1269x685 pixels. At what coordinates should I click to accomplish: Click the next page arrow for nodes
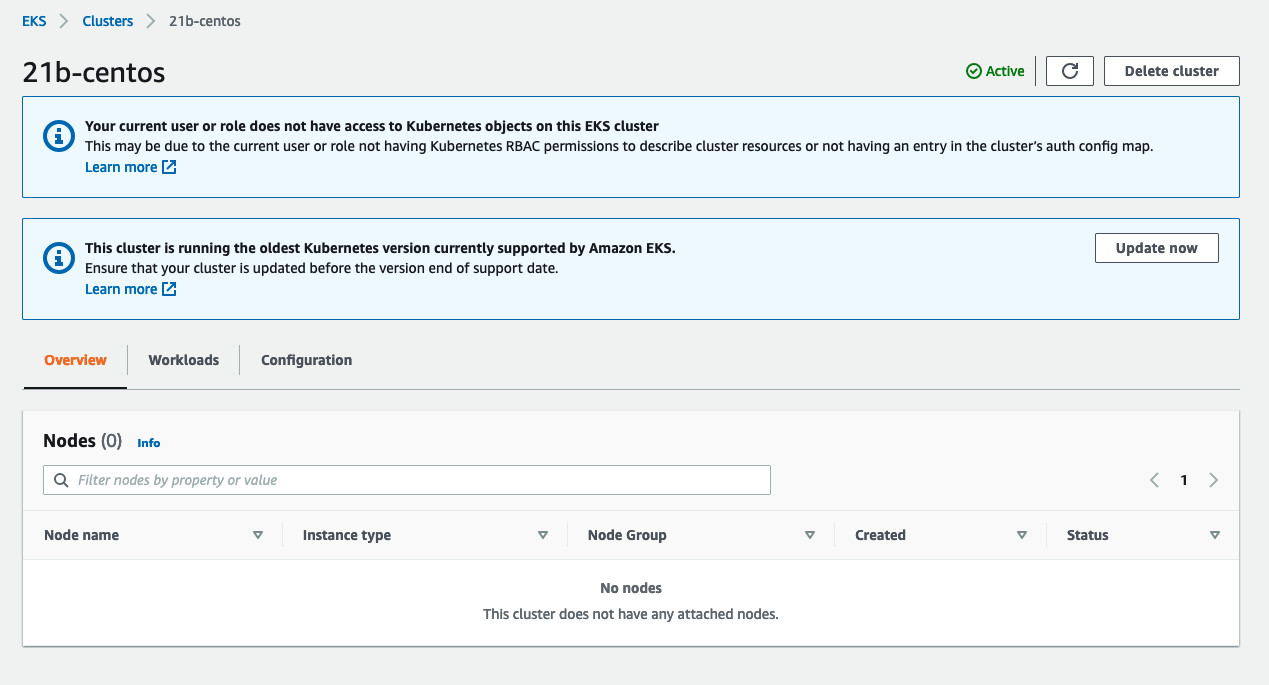point(1214,480)
